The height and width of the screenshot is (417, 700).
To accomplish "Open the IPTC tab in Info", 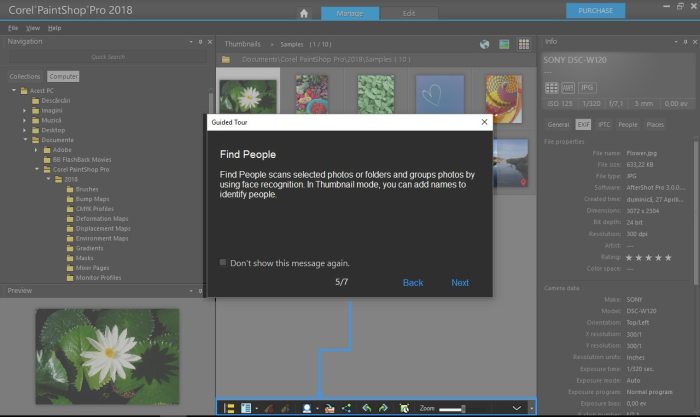I will (x=604, y=125).
